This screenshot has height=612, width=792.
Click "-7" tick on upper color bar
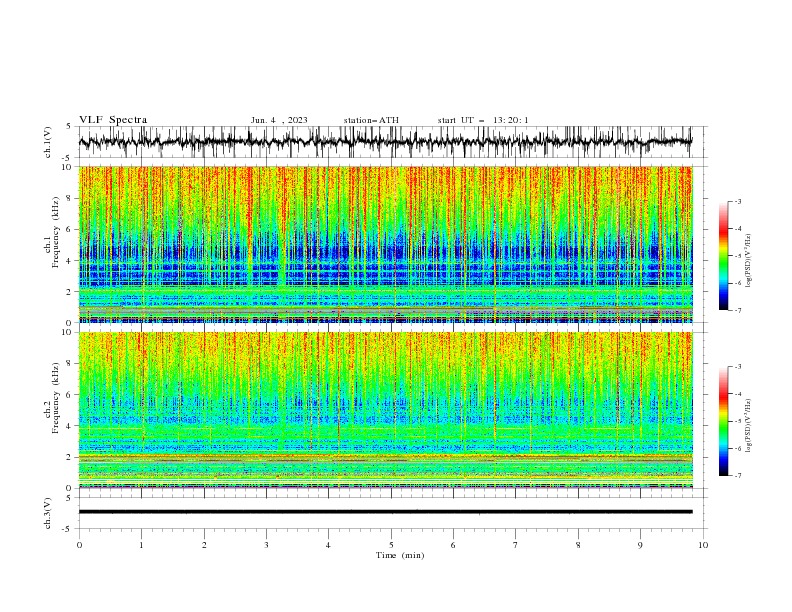(737, 310)
